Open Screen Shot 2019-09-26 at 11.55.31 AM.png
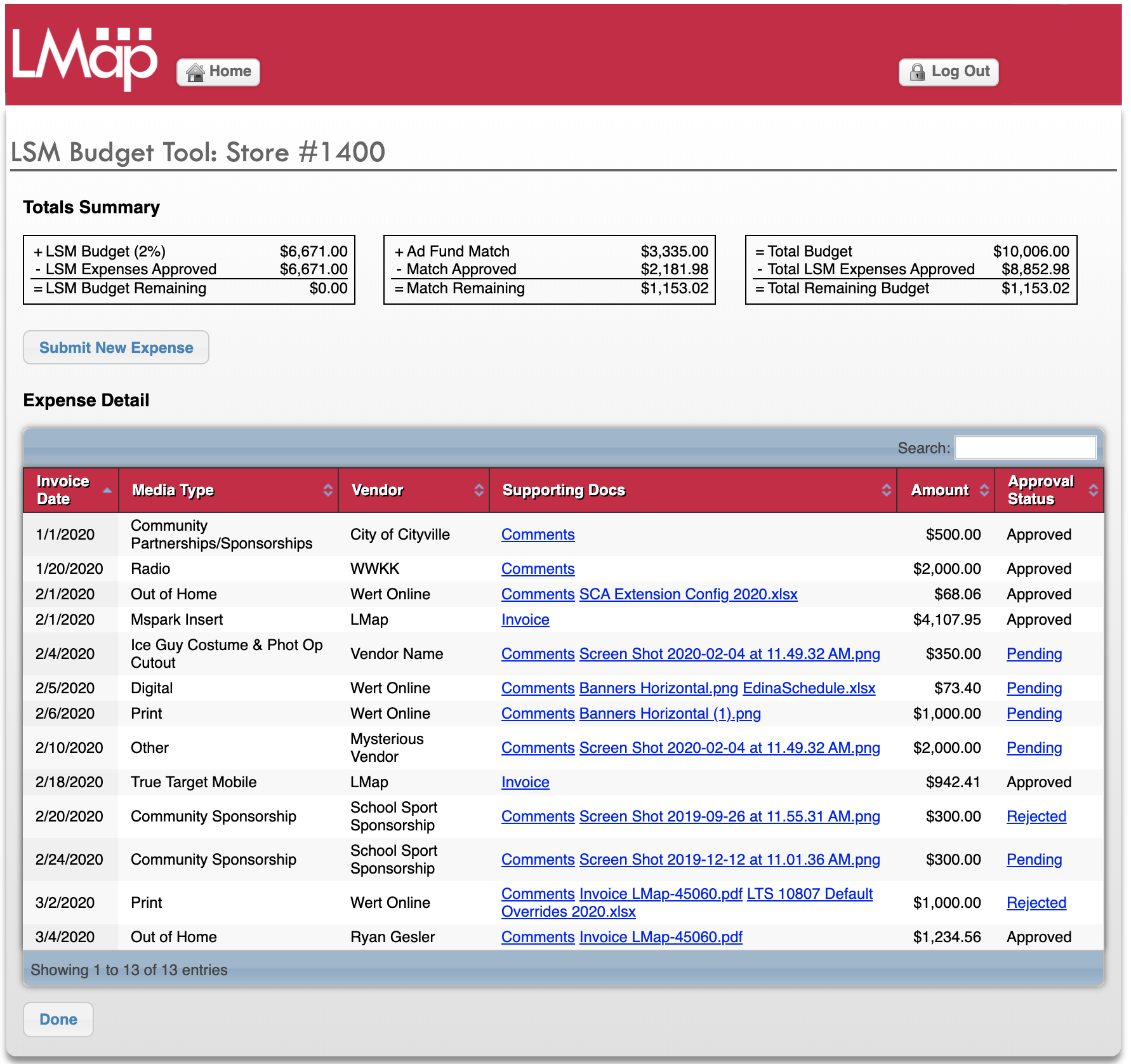This screenshot has height=1064, width=1131. [729, 816]
